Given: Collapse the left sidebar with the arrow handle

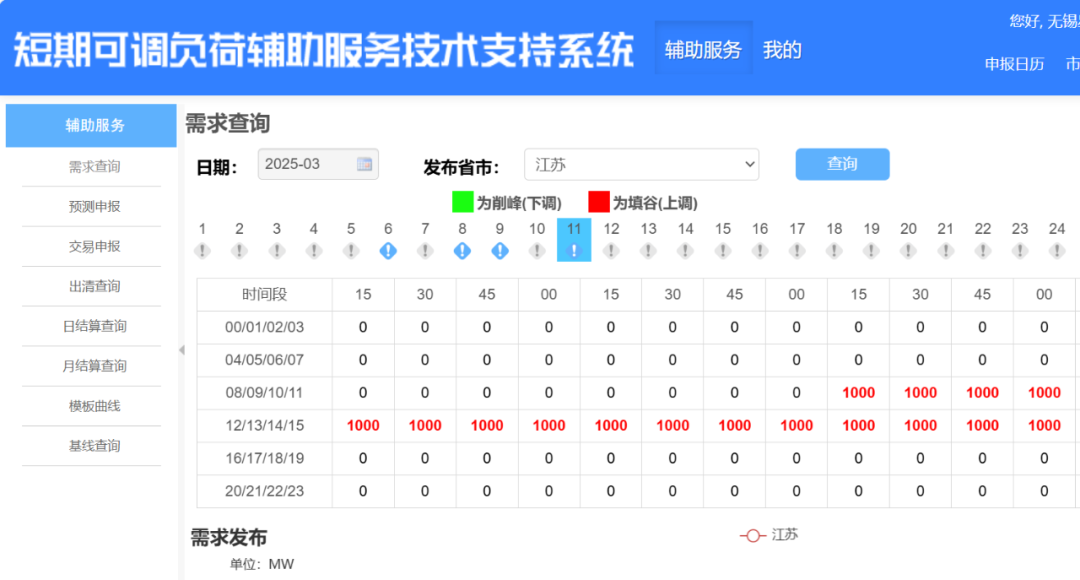Looking at the screenshot, I should click(181, 350).
